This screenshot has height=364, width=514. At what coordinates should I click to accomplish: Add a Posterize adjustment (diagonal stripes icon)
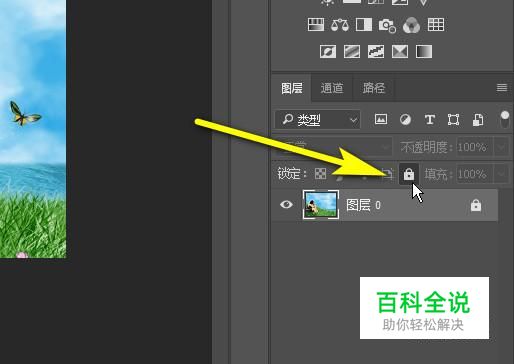pyautogui.click(x=352, y=52)
